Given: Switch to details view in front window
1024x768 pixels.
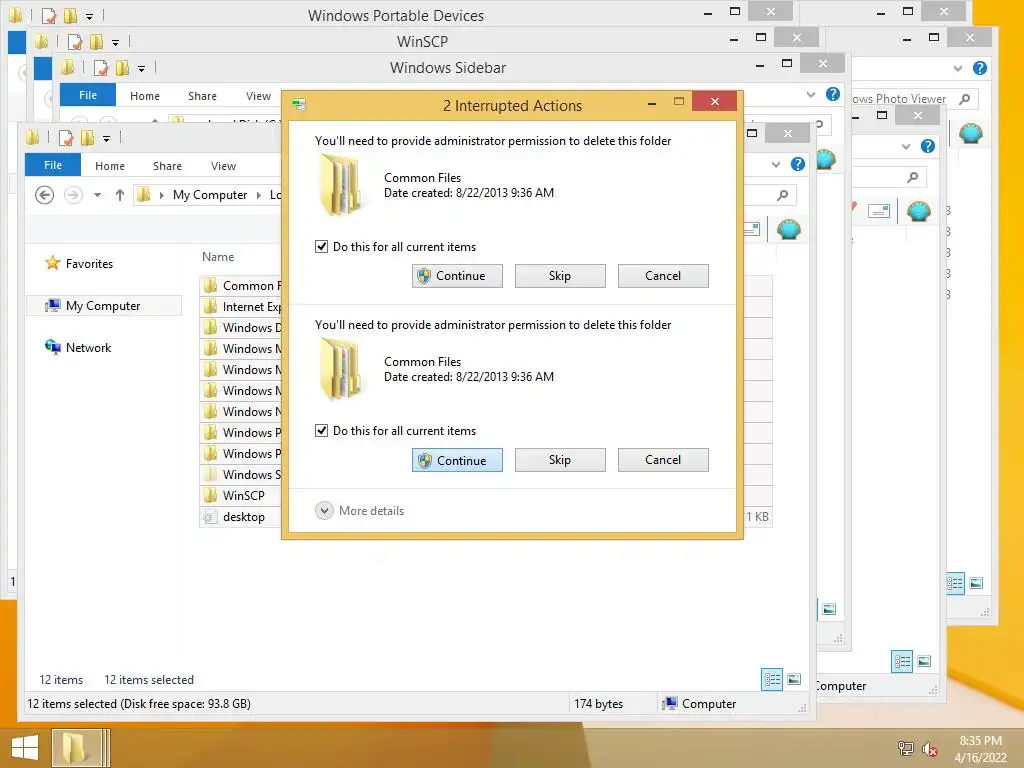Looking at the screenshot, I should click(772, 679).
